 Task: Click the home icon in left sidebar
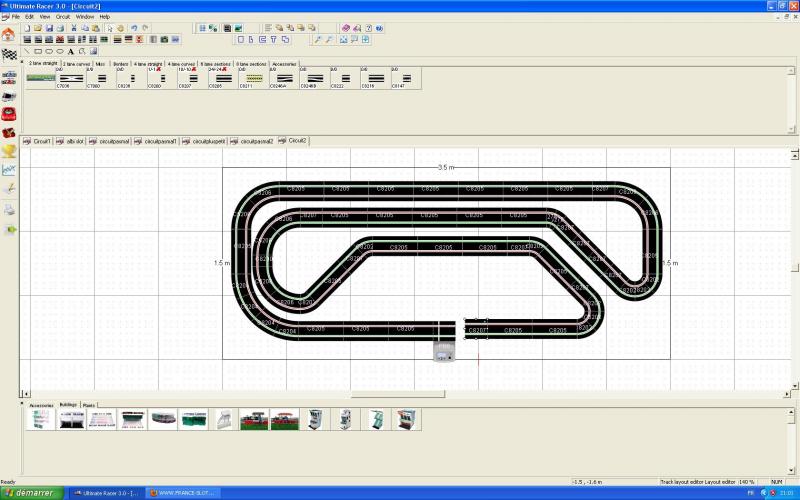click(x=8, y=34)
